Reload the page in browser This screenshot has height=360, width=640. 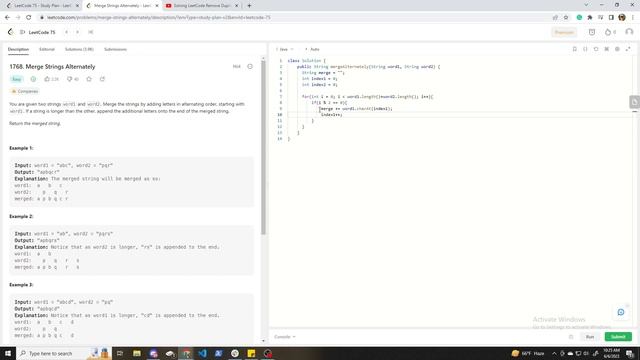[29, 18]
